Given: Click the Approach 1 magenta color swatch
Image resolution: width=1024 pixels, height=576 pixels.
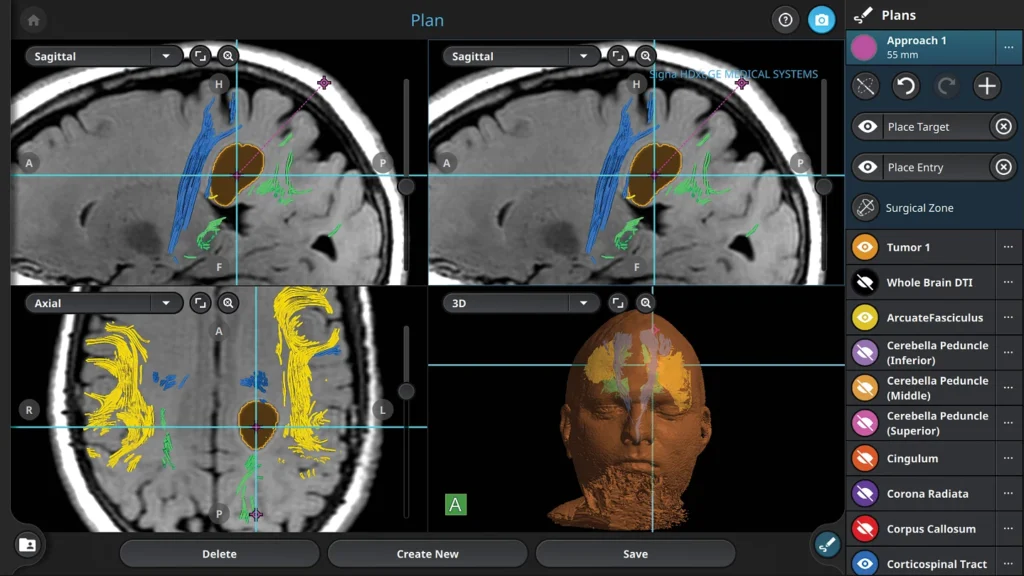Looking at the screenshot, I should coord(864,47).
